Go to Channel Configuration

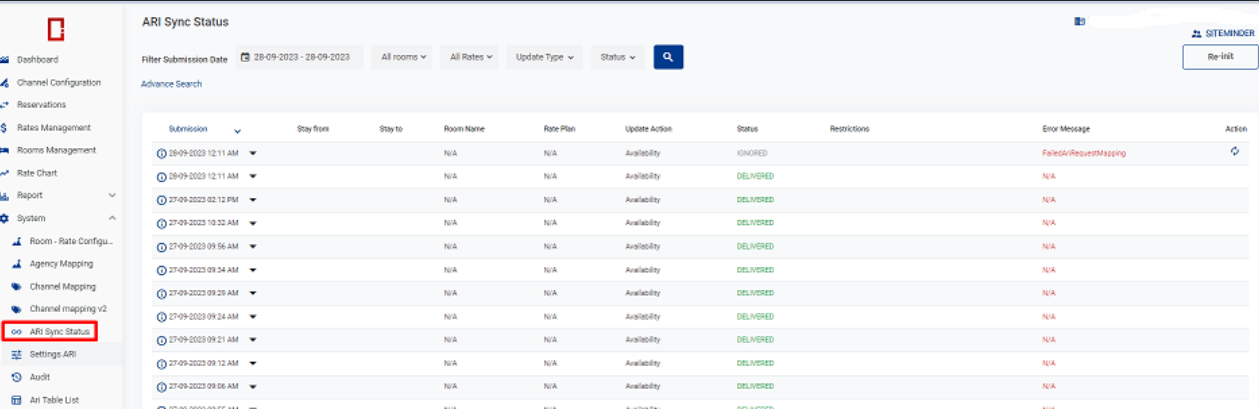(58, 82)
